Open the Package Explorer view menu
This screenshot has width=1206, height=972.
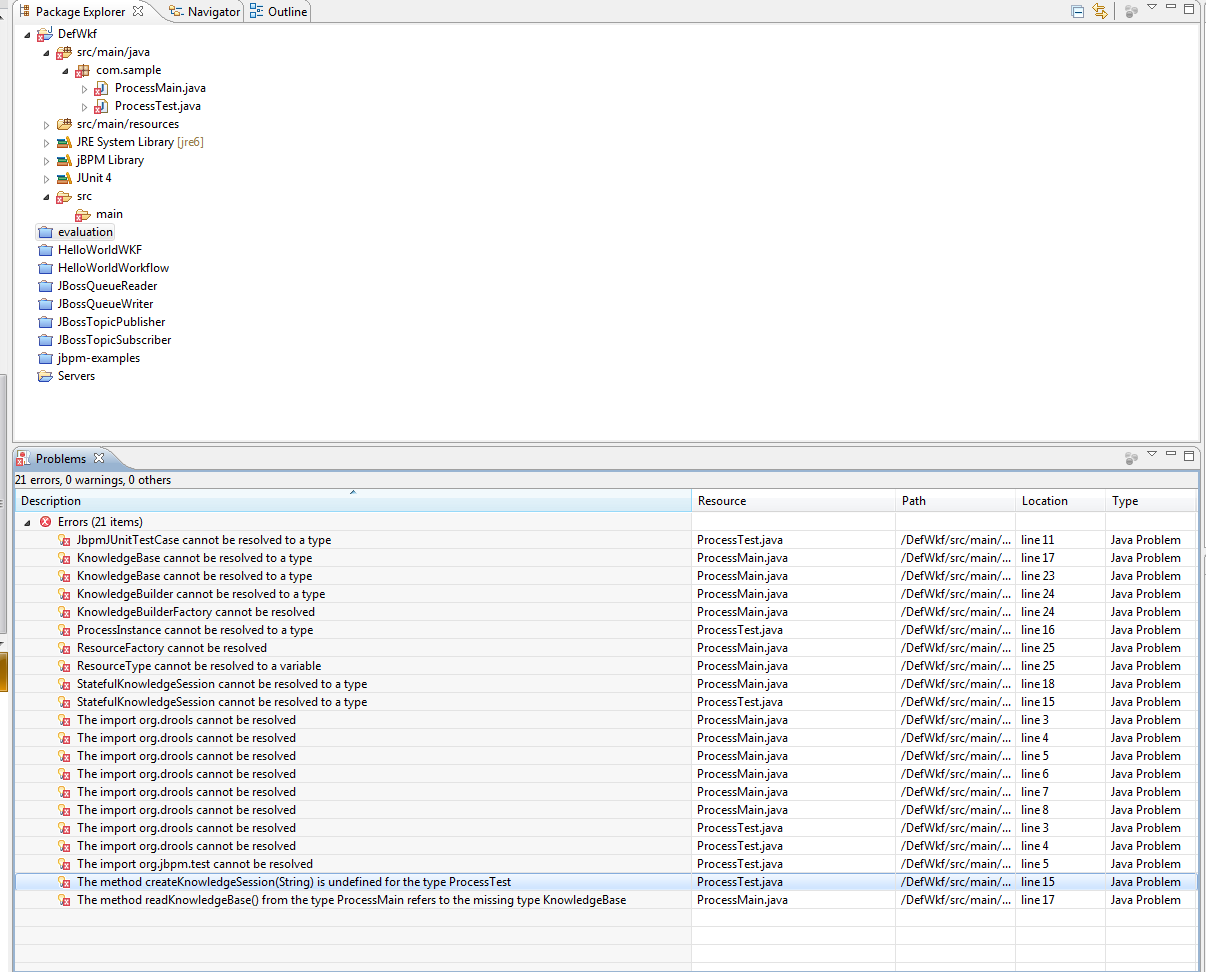pos(1152,10)
